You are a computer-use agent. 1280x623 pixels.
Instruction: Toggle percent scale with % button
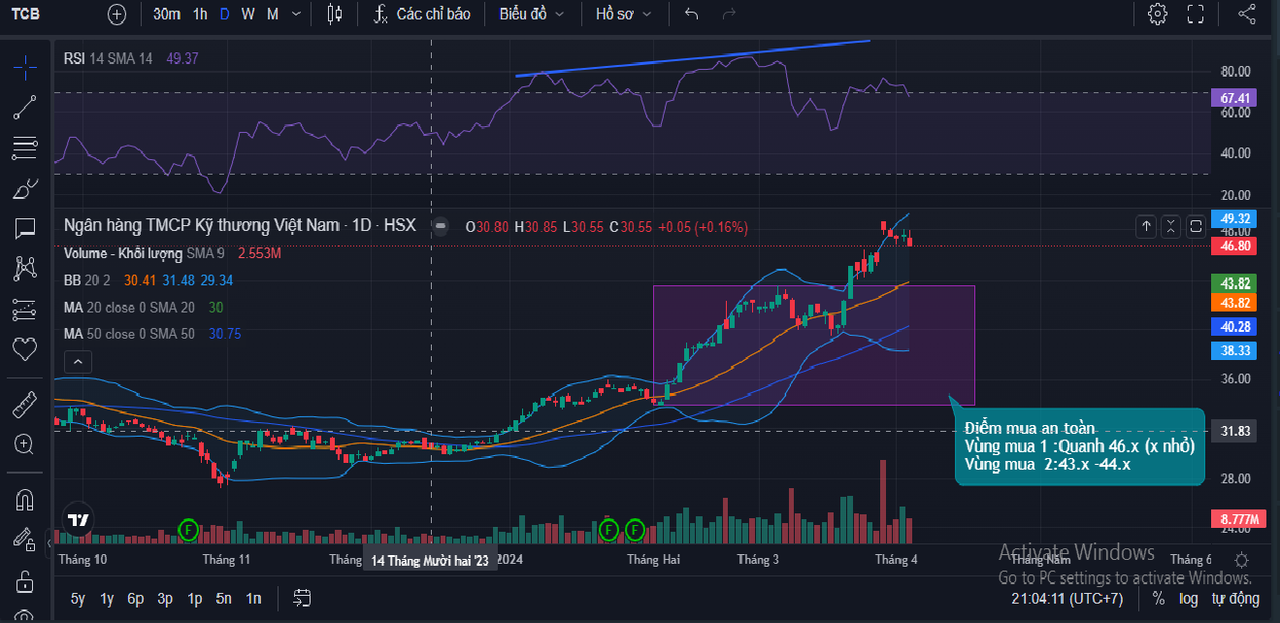[1158, 599]
